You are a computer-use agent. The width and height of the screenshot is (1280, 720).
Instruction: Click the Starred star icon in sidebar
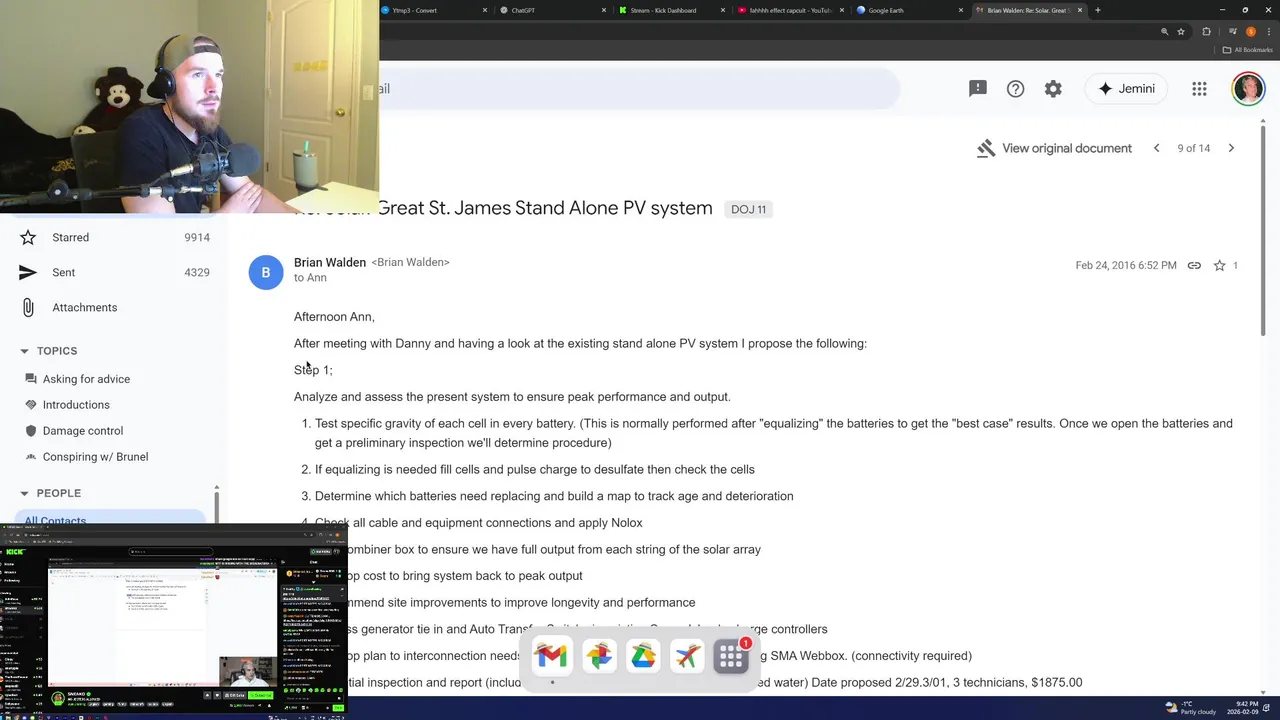(x=28, y=237)
